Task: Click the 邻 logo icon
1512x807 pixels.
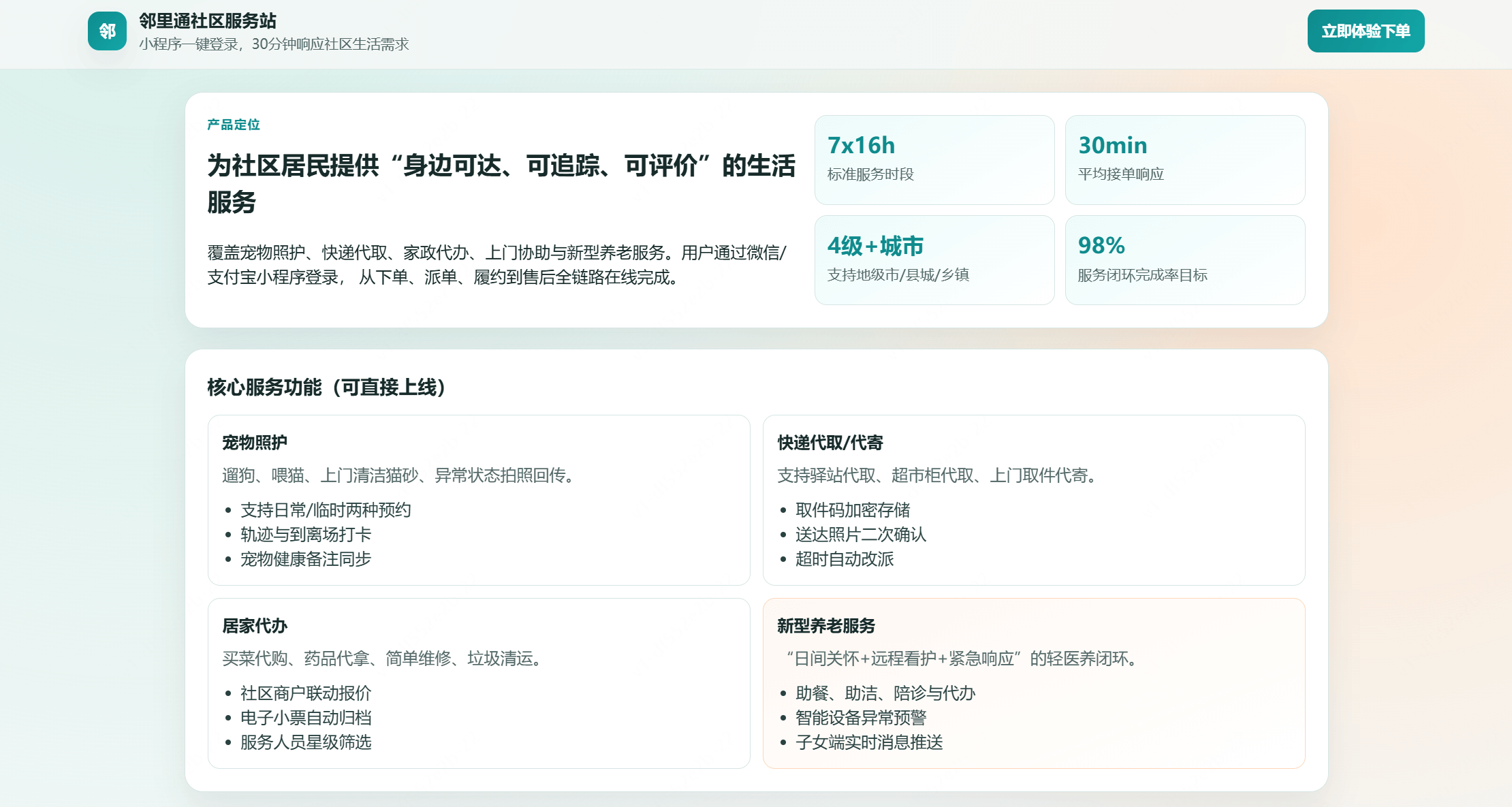Action: pos(107,31)
